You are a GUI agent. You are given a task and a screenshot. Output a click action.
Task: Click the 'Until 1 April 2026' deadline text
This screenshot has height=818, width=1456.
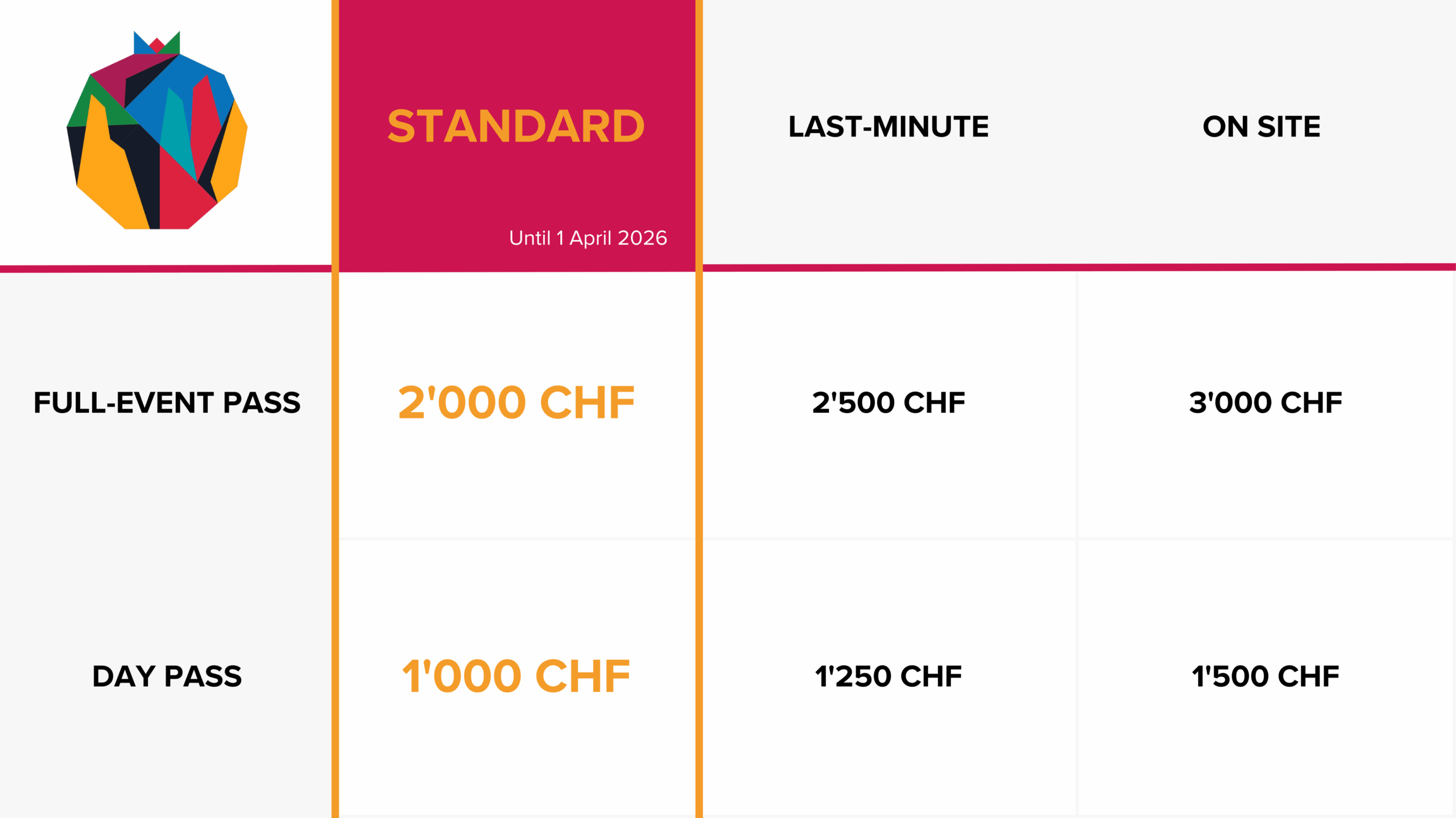[588, 238]
